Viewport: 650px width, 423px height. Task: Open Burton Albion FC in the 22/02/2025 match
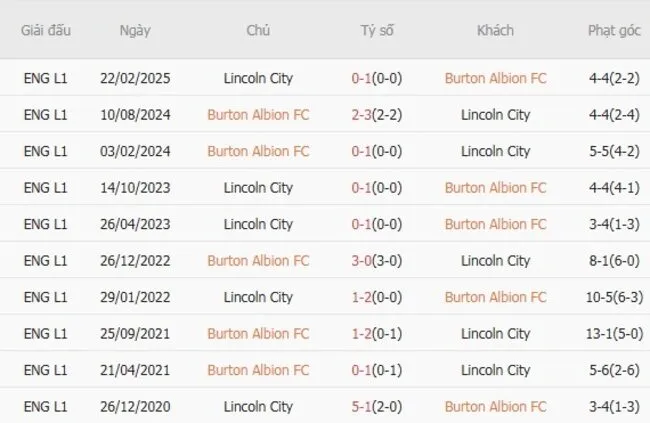click(x=495, y=78)
